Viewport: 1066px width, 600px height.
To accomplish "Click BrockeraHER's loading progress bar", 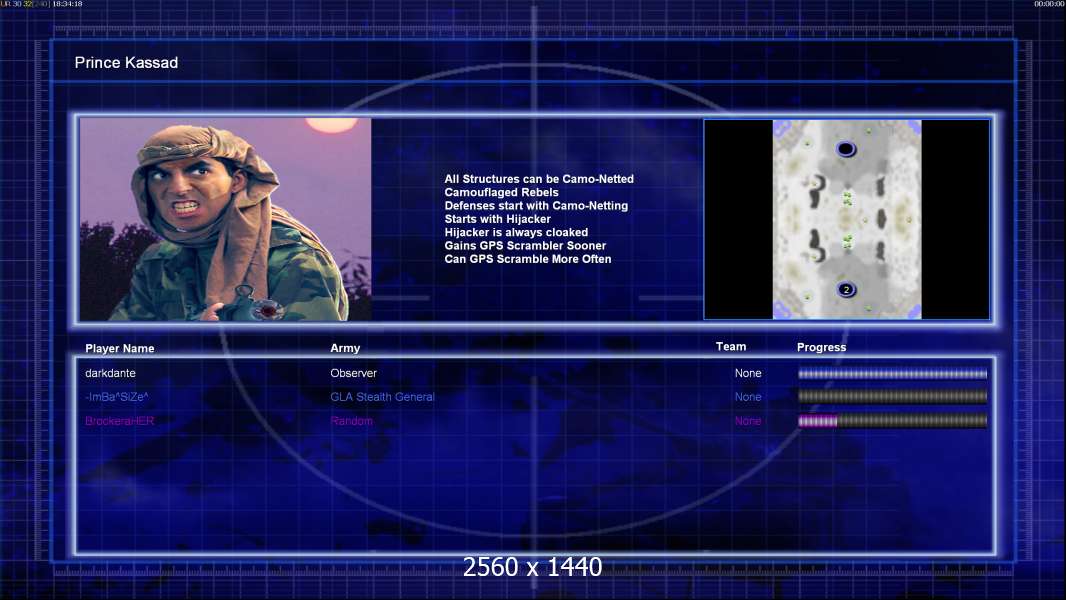I will point(893,421).
